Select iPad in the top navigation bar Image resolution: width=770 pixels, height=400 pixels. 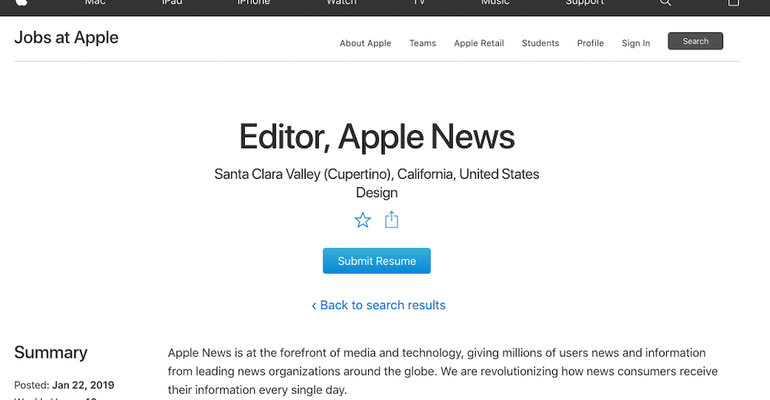[x=172, y=3]
